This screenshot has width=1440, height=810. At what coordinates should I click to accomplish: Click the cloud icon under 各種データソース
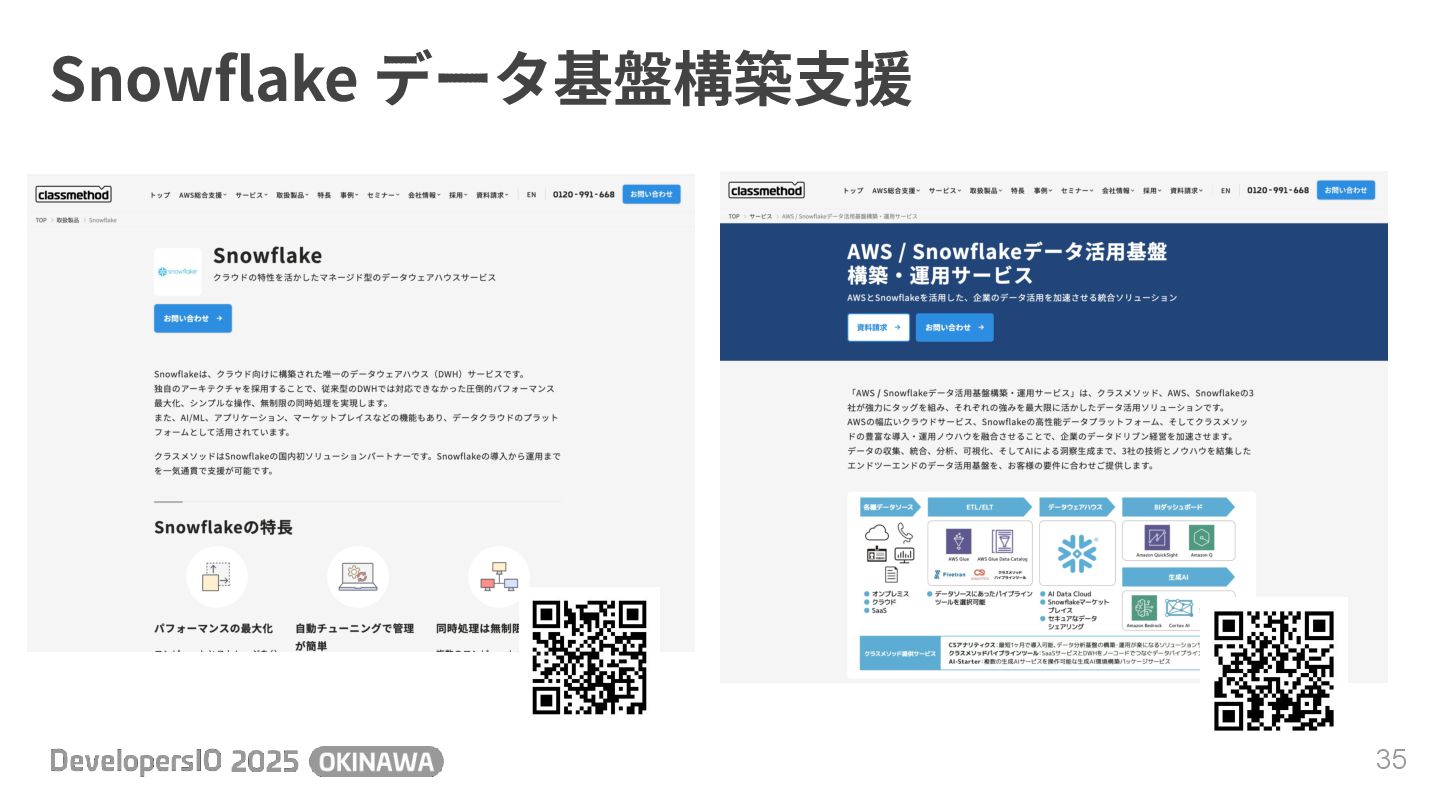click(x=876, y=532)
